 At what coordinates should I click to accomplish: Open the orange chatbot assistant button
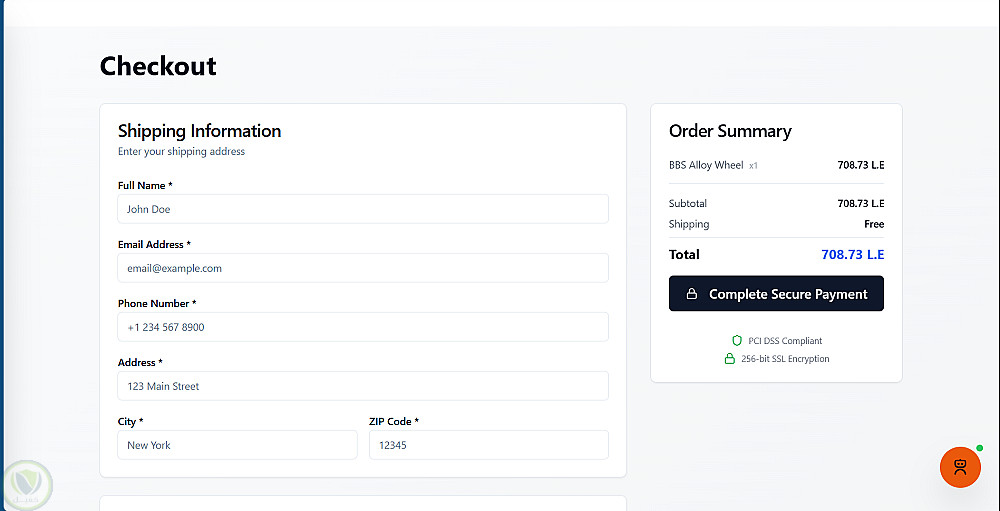[960, 467]
